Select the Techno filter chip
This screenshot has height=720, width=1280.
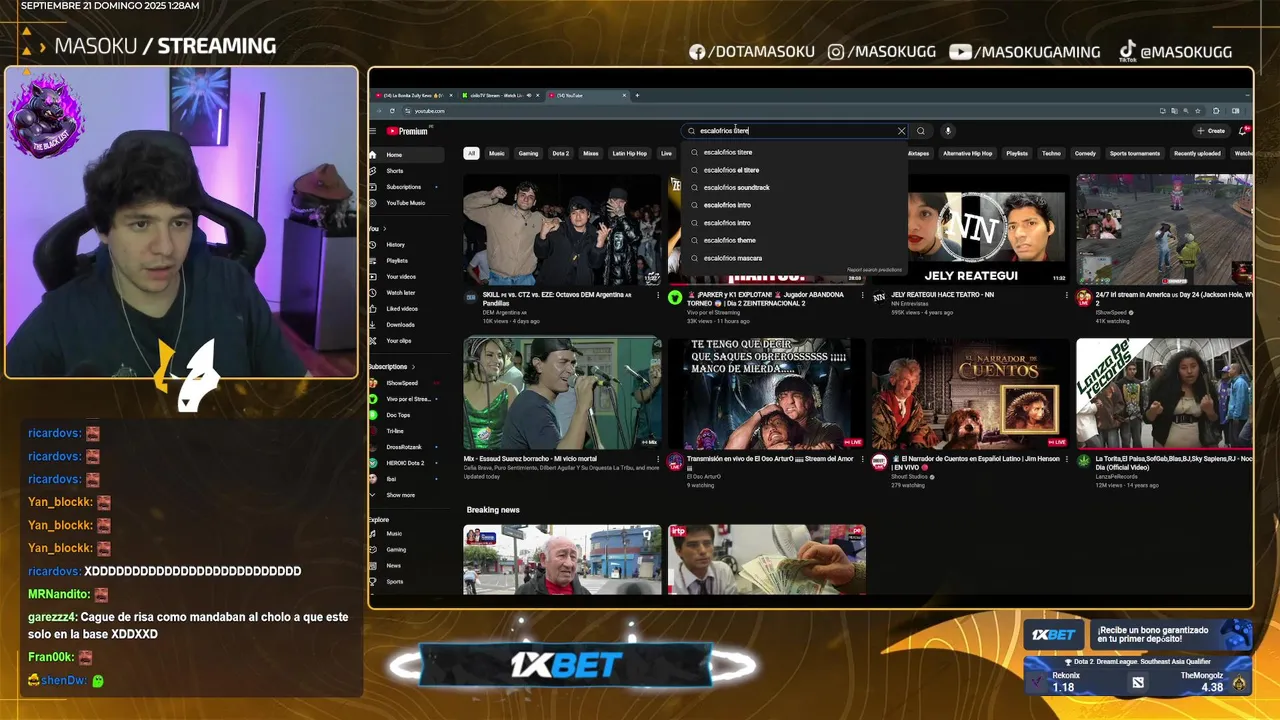click(x=1051, y=154)
